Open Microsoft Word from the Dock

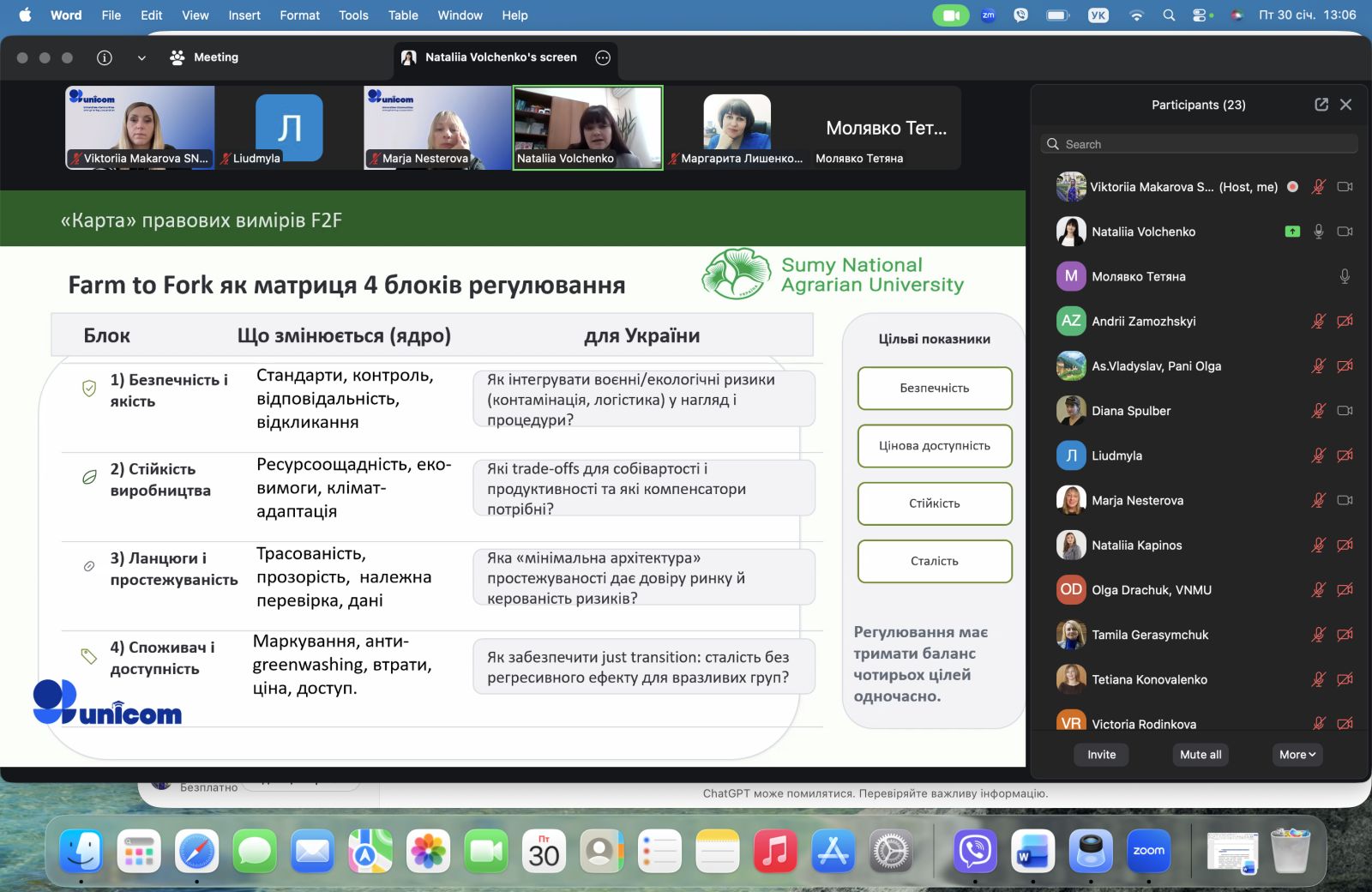(1032, 852)
